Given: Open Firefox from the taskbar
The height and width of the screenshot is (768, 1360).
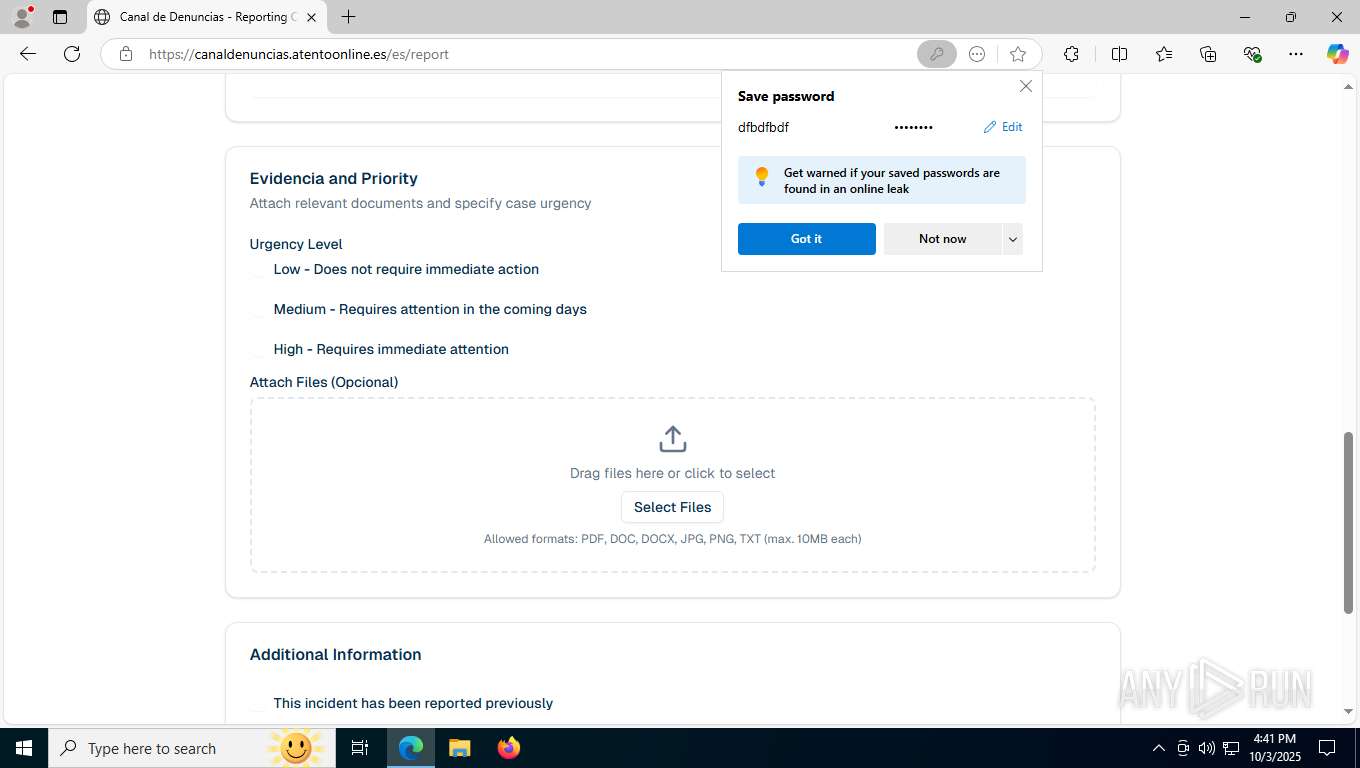Looking at the screenshot, I should [x=509, y=748].
